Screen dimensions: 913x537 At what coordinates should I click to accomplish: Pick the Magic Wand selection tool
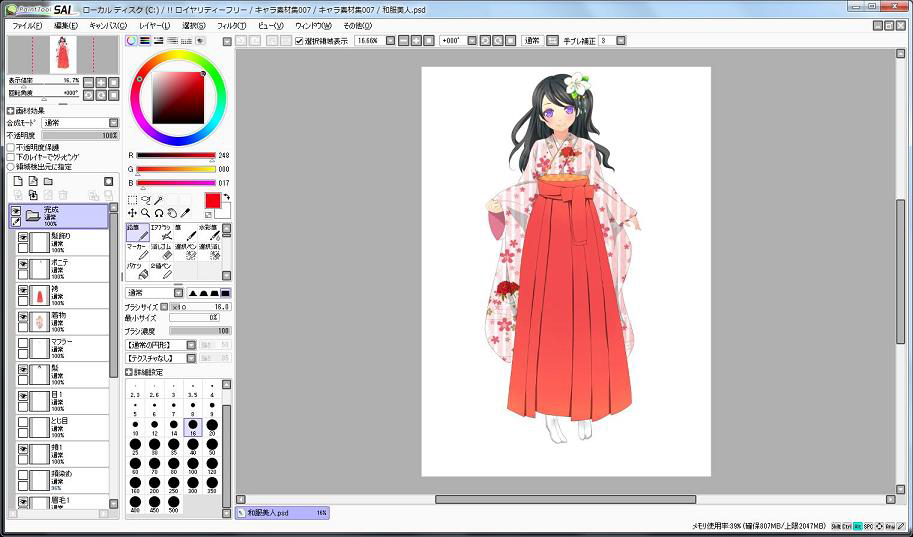pos(158,200)
